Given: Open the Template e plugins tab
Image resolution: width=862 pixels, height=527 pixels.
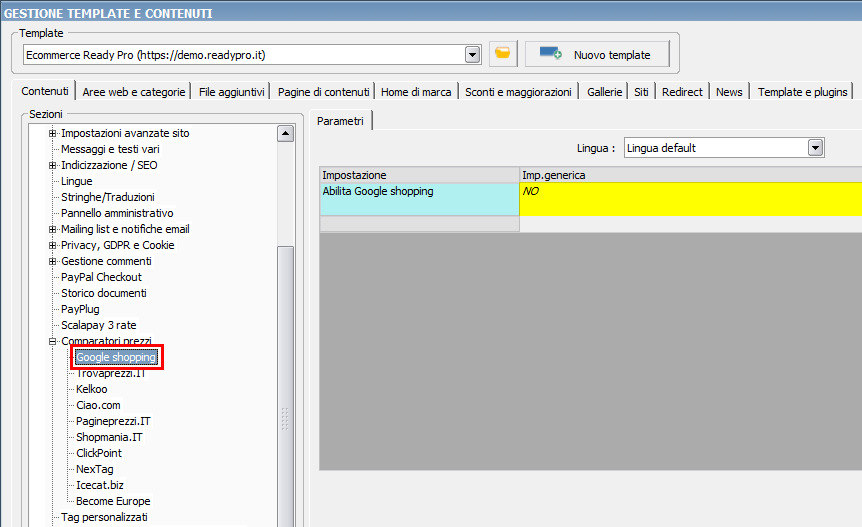Looking at the screenshot, I should coord(803,92).
